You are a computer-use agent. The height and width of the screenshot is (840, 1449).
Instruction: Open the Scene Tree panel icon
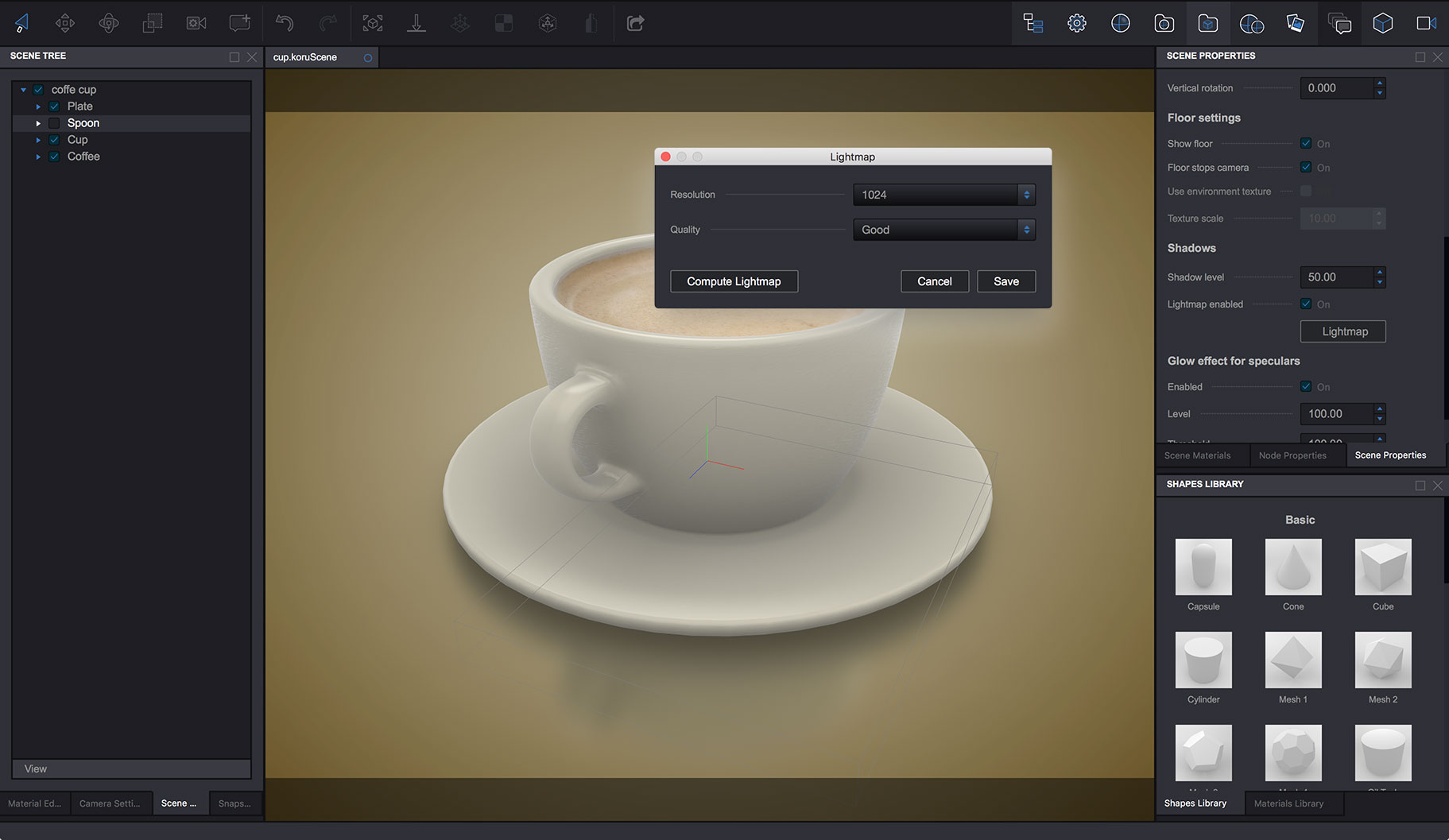point(1033,22)
